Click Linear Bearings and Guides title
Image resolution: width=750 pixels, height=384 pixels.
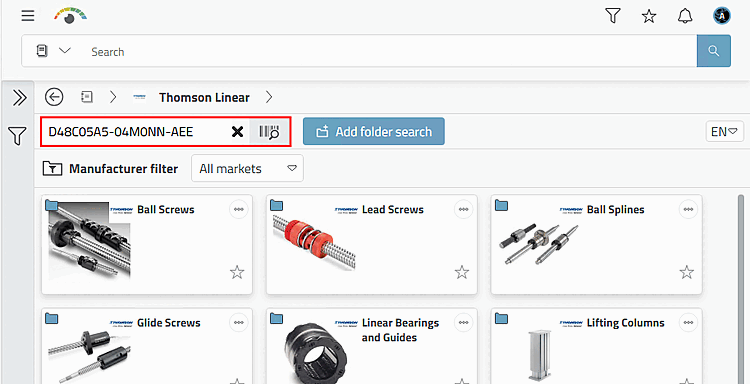coord(400,330)
